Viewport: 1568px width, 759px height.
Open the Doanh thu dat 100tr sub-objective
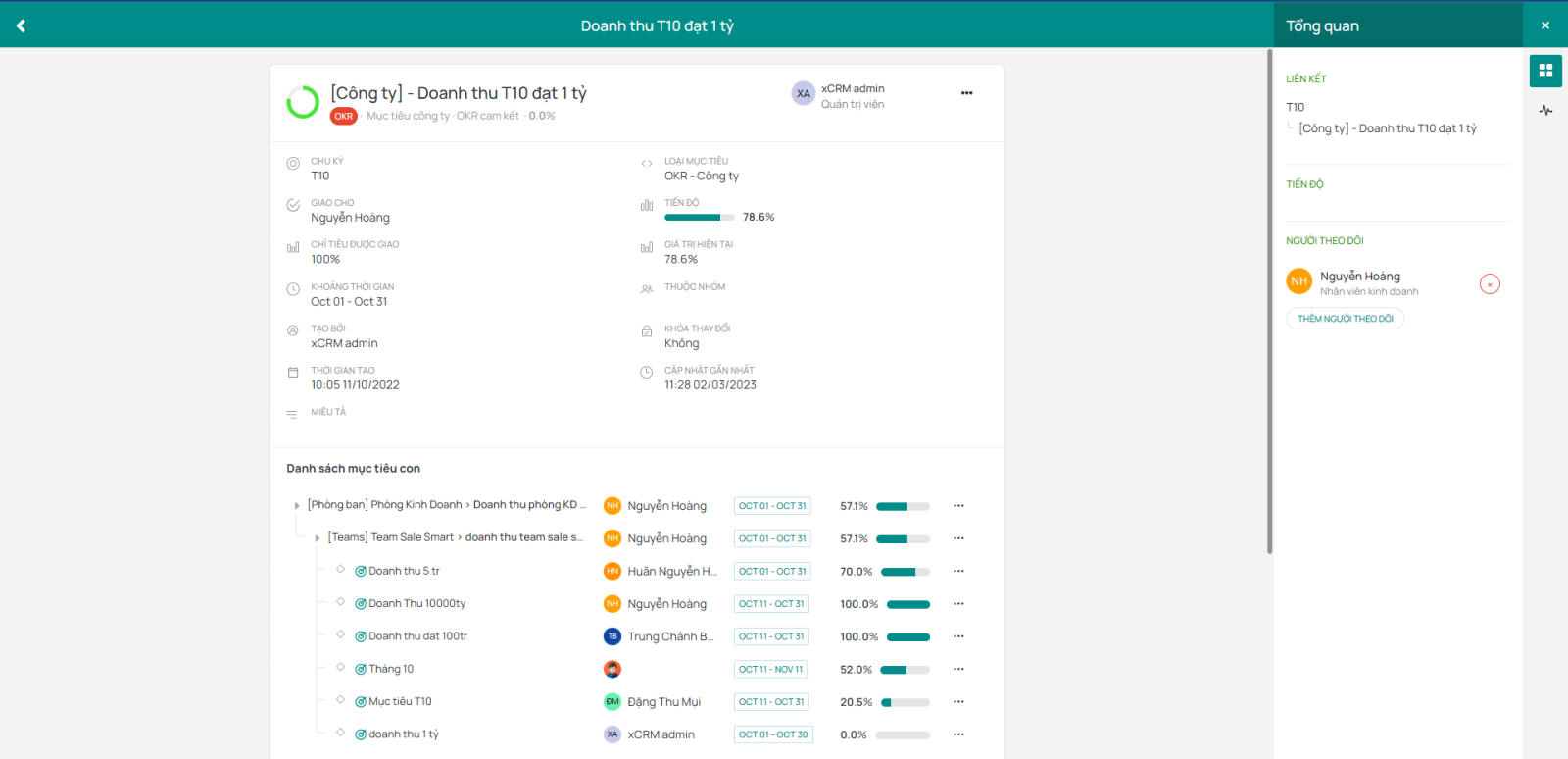[417, 636]
